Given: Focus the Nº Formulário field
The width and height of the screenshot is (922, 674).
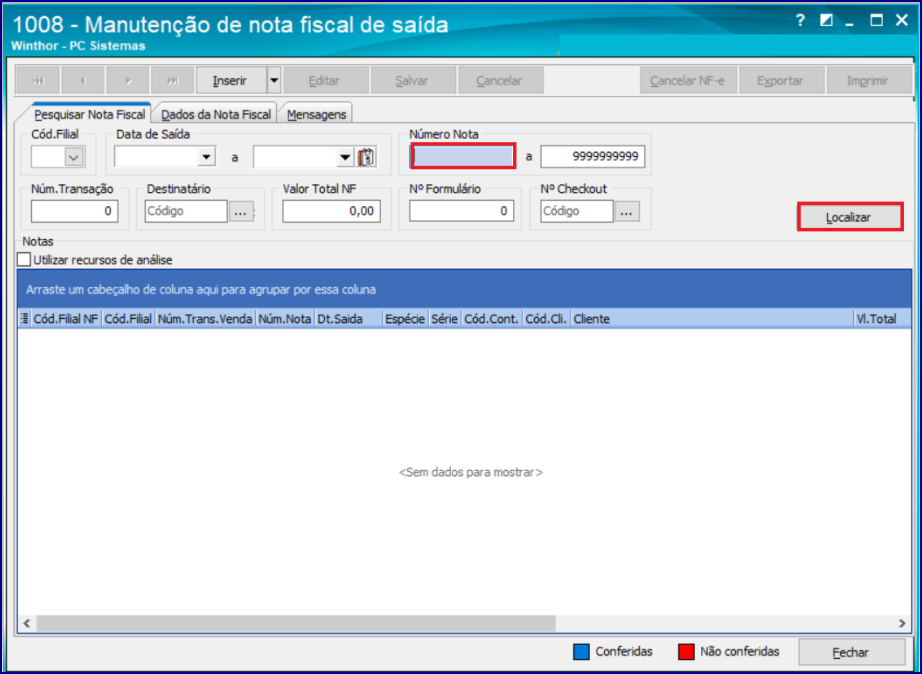Looking at the screenshot, I should coord(461,211).
